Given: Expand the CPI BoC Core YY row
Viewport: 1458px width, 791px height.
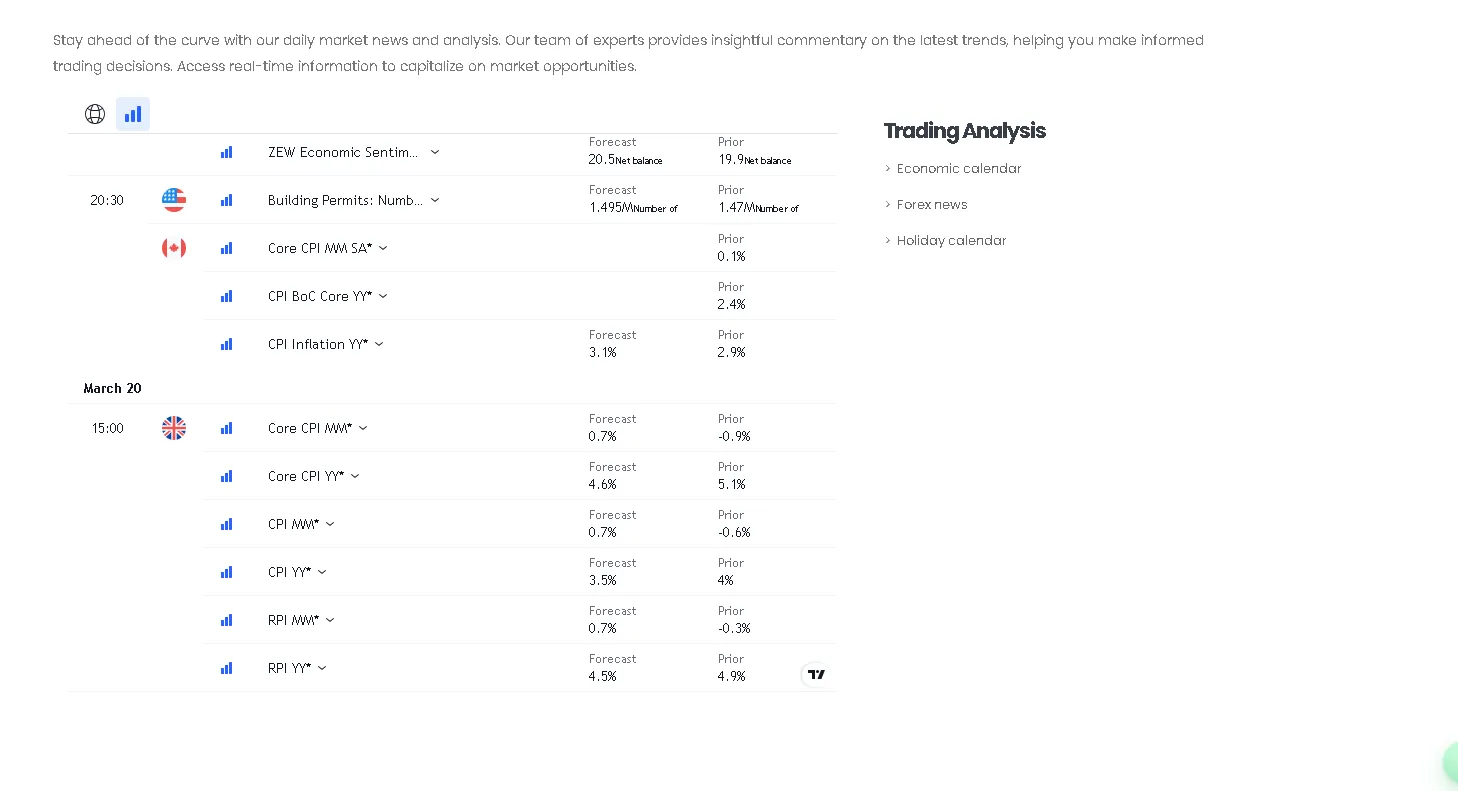Looking at the screenshot, I should click(x=383, y=296).
